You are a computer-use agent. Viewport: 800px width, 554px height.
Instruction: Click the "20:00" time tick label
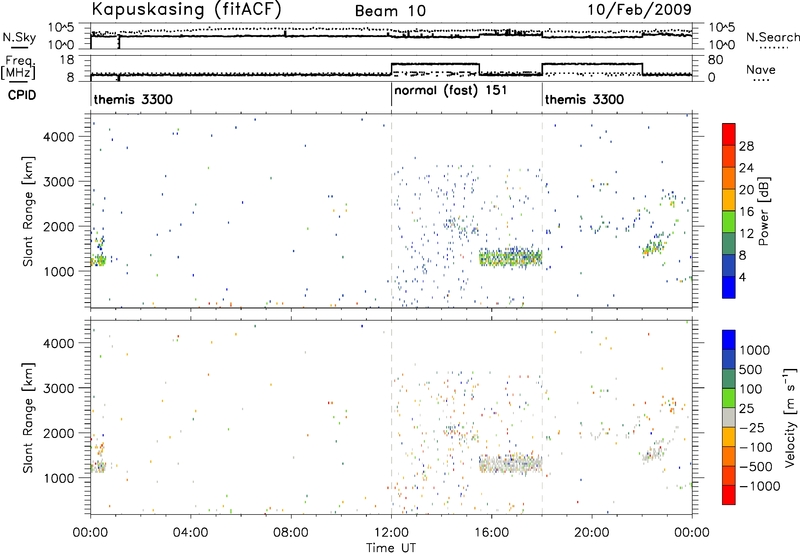point(592,533)
